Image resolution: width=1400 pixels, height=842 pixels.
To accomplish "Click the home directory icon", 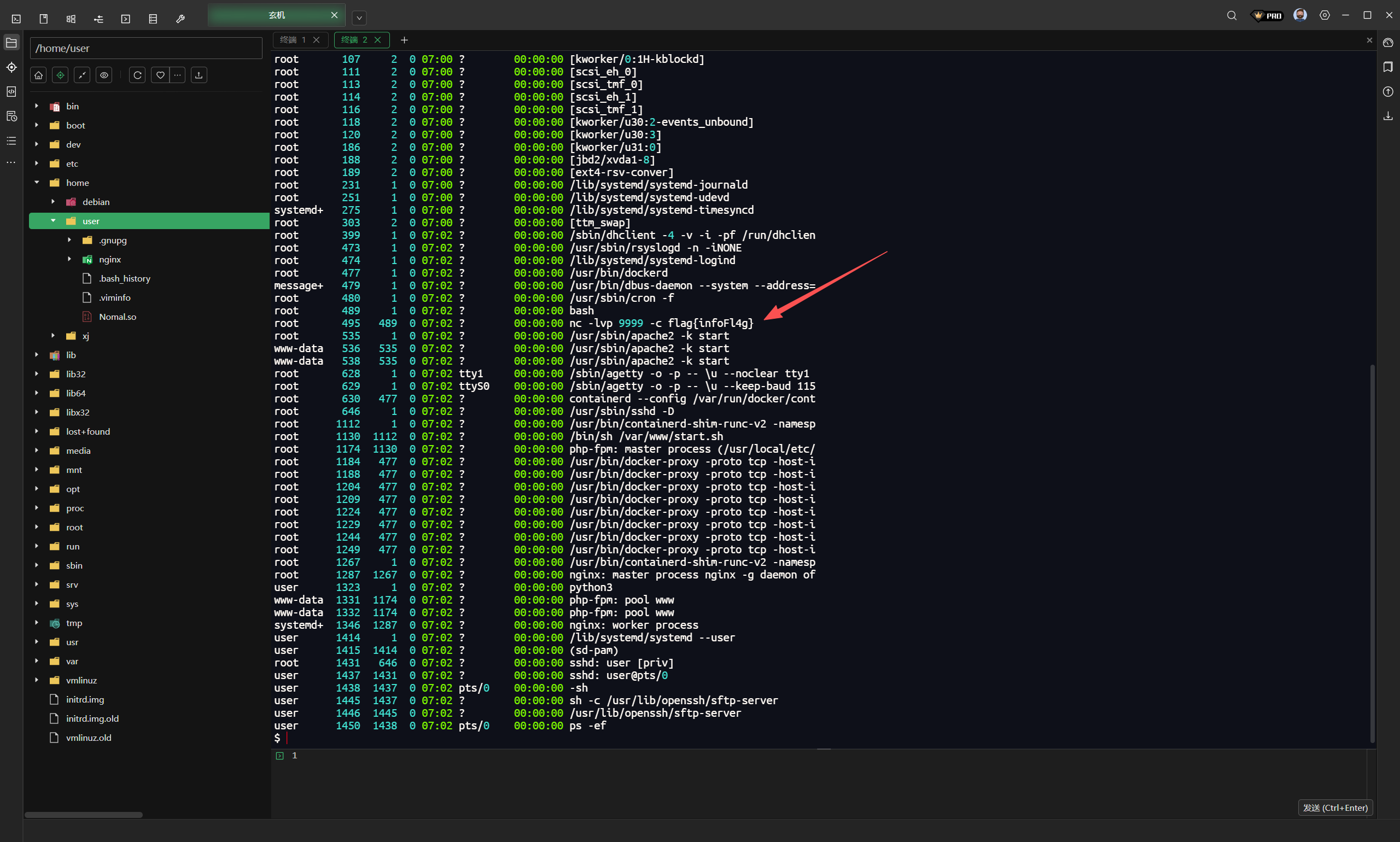I will 39,75.
